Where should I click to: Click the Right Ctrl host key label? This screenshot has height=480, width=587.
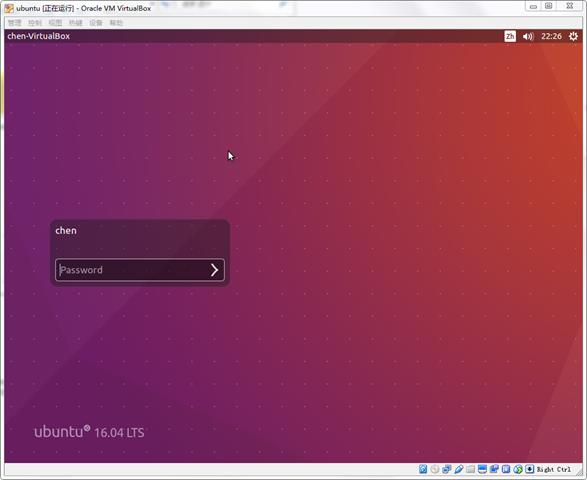pos(554,470)
